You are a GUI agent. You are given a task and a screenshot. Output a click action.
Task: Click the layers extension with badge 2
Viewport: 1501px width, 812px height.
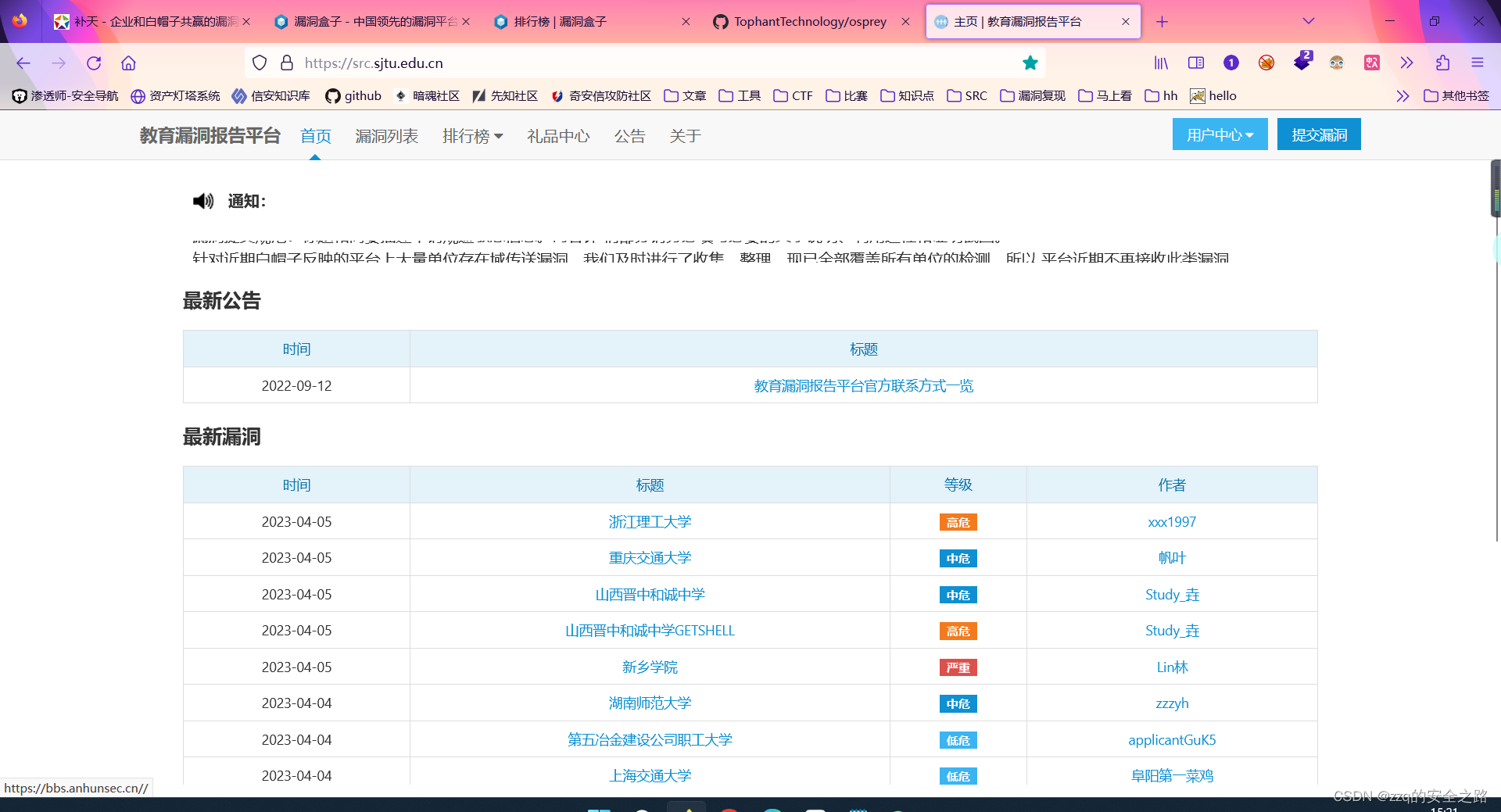(1302, 63)
